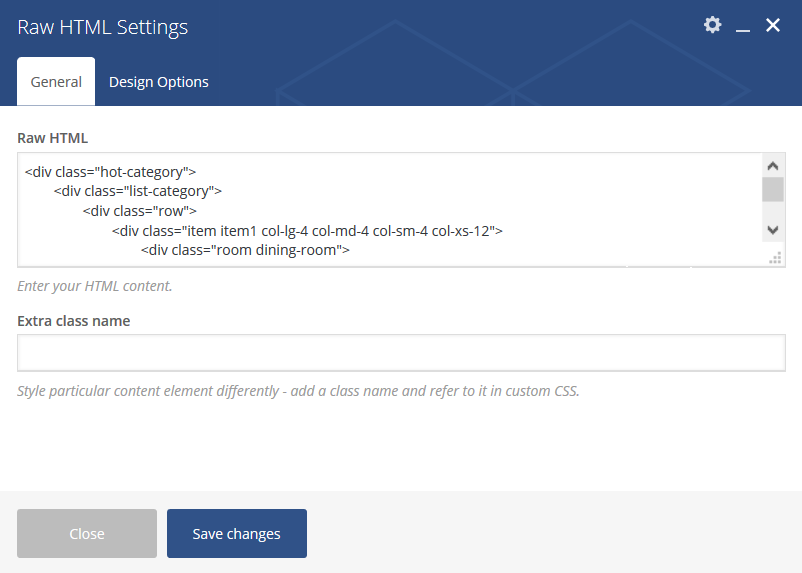The image size is (802, 573).
Task: Place cursor in the item1 col-lg-4 line
Action: [x=307, y=231]
